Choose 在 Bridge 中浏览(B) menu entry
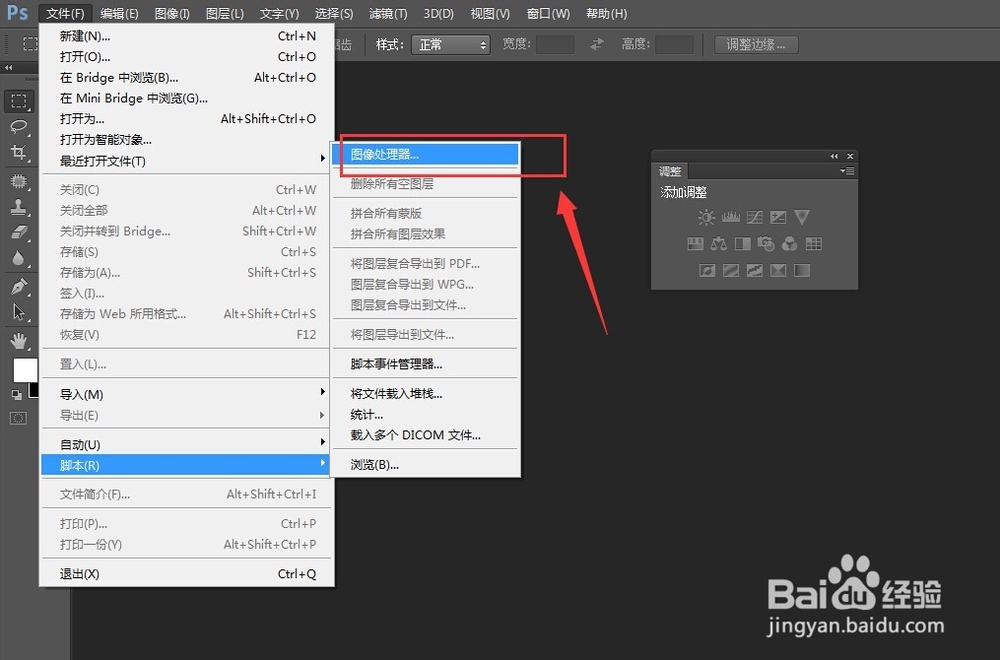The height and width of the screenshot is (660, 1000). [x=186, y=78]
